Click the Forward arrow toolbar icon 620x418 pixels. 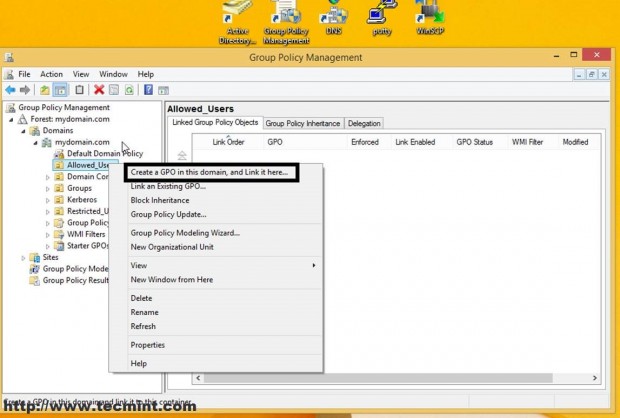25,90
